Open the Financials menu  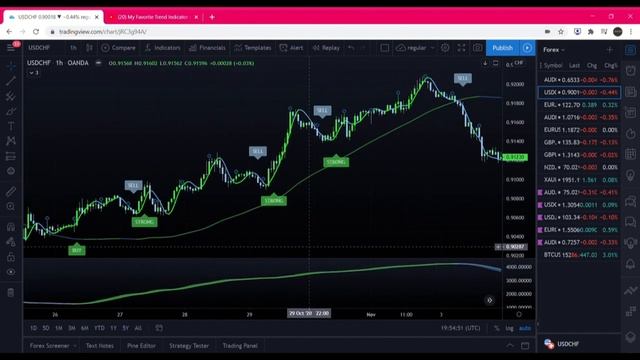tap(207, 48)
